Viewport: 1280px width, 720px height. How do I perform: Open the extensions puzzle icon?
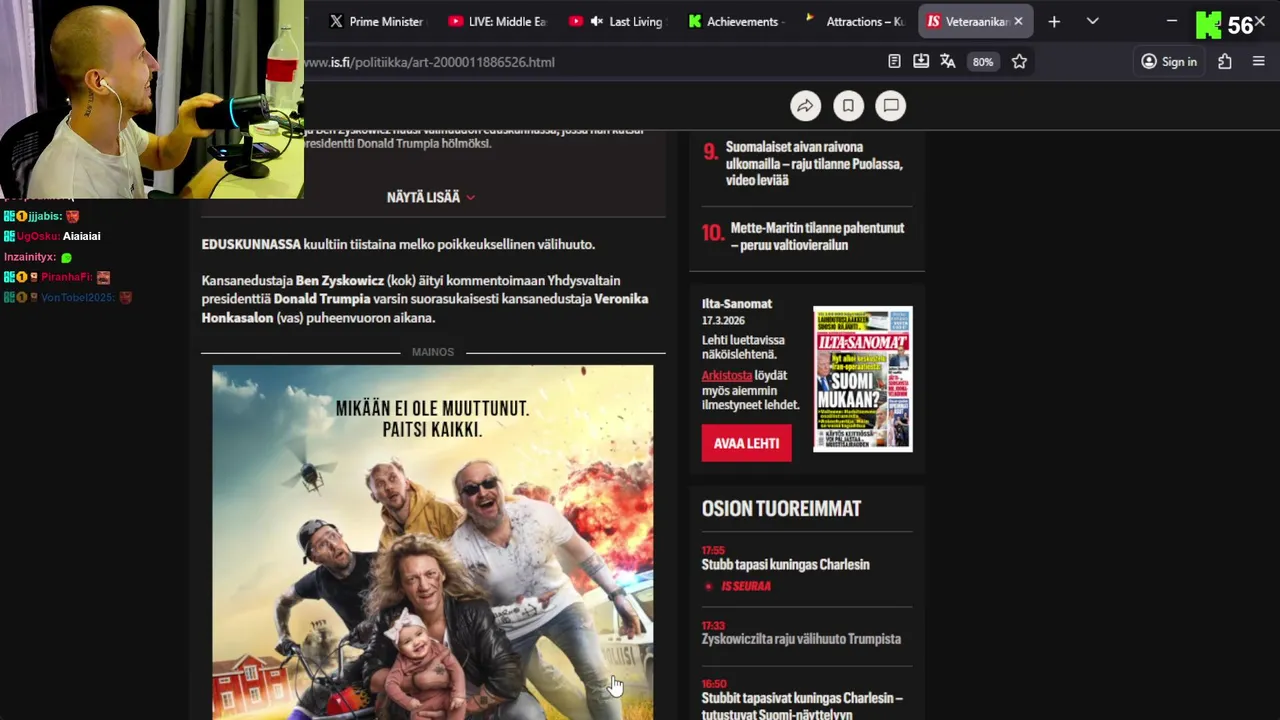(1225, 62)
